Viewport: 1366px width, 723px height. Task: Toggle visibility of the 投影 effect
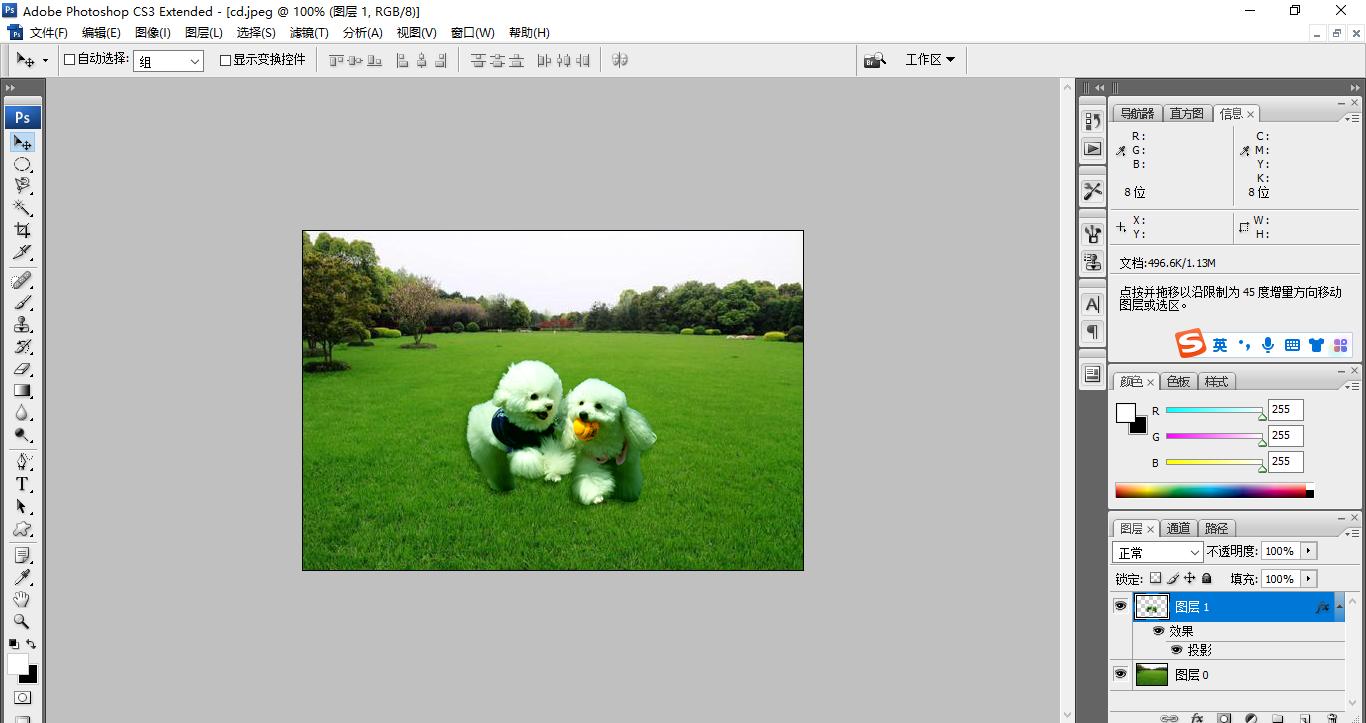coord(1177,649)
